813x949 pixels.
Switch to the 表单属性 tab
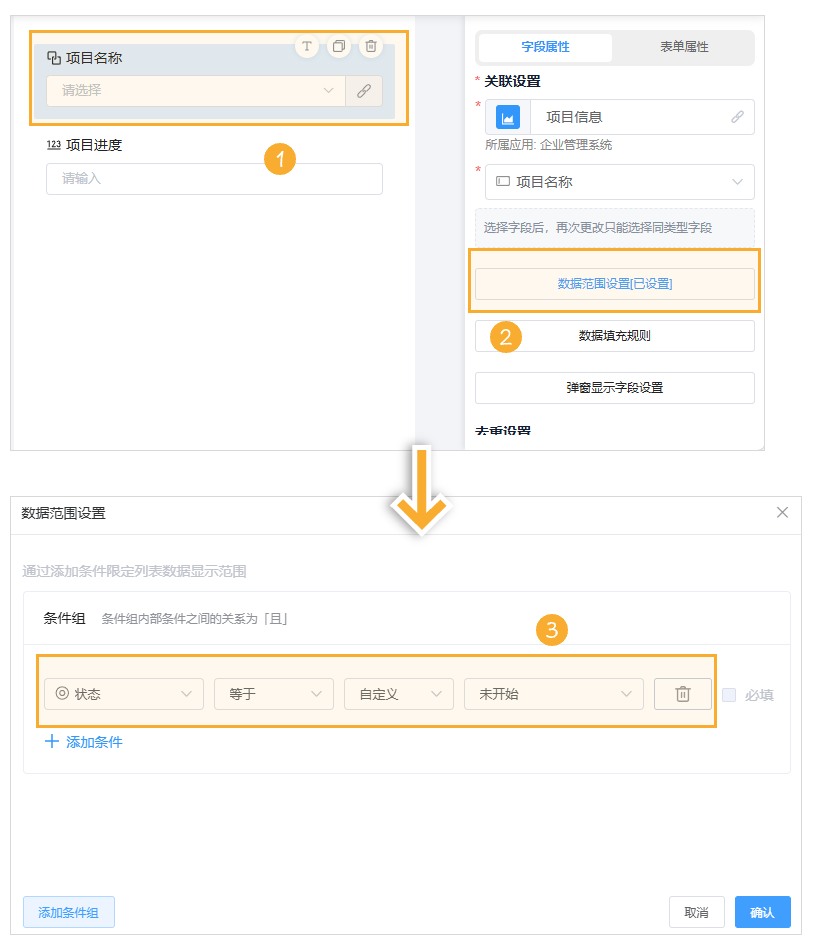coord(686,47)
